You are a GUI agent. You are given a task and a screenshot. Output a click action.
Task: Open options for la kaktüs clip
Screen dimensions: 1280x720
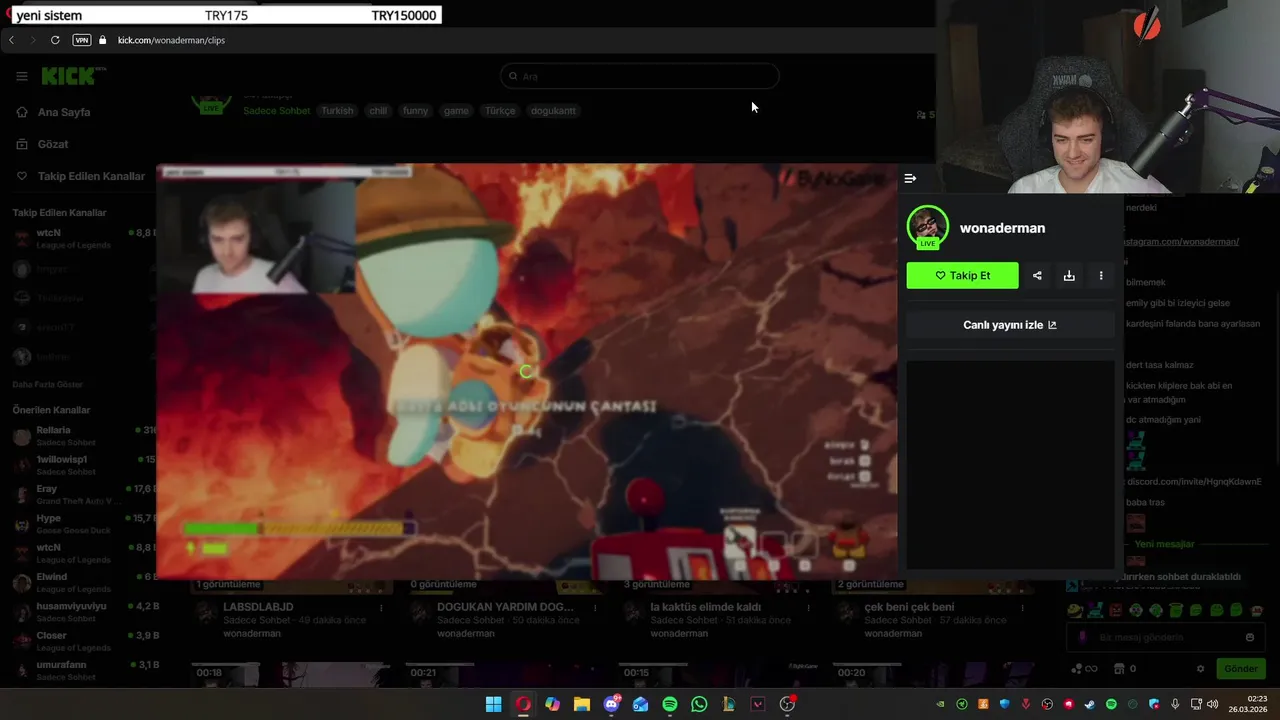[809, 607]
